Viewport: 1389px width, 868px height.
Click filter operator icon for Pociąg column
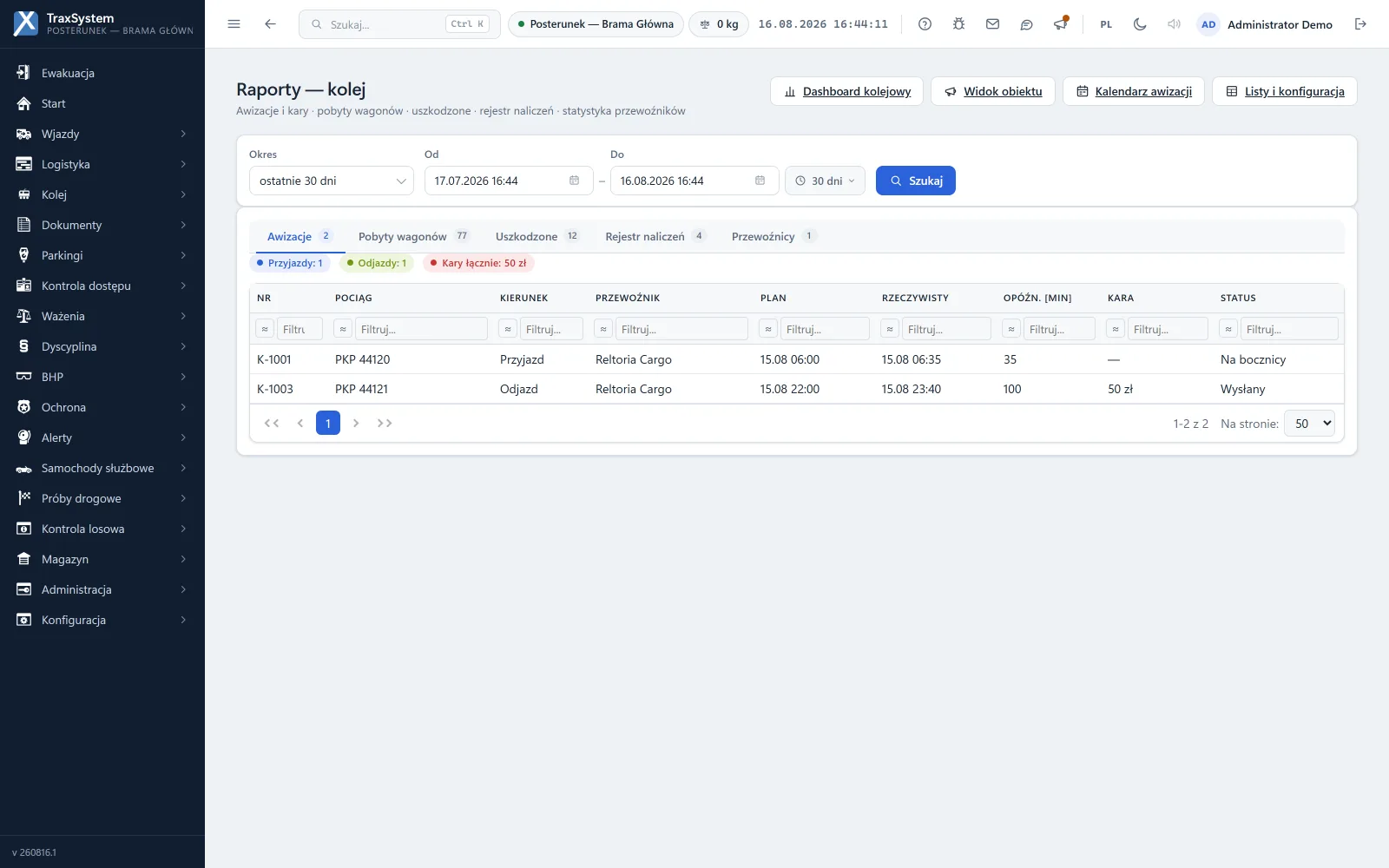(343, 329)
